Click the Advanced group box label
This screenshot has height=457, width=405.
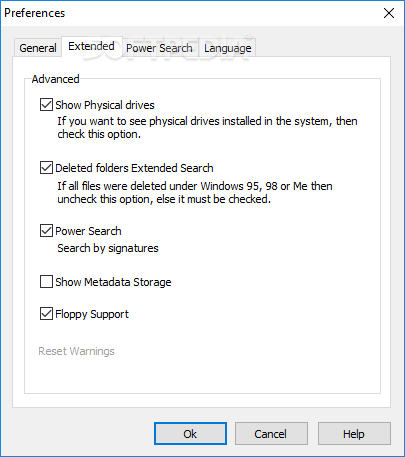point(55,79)
